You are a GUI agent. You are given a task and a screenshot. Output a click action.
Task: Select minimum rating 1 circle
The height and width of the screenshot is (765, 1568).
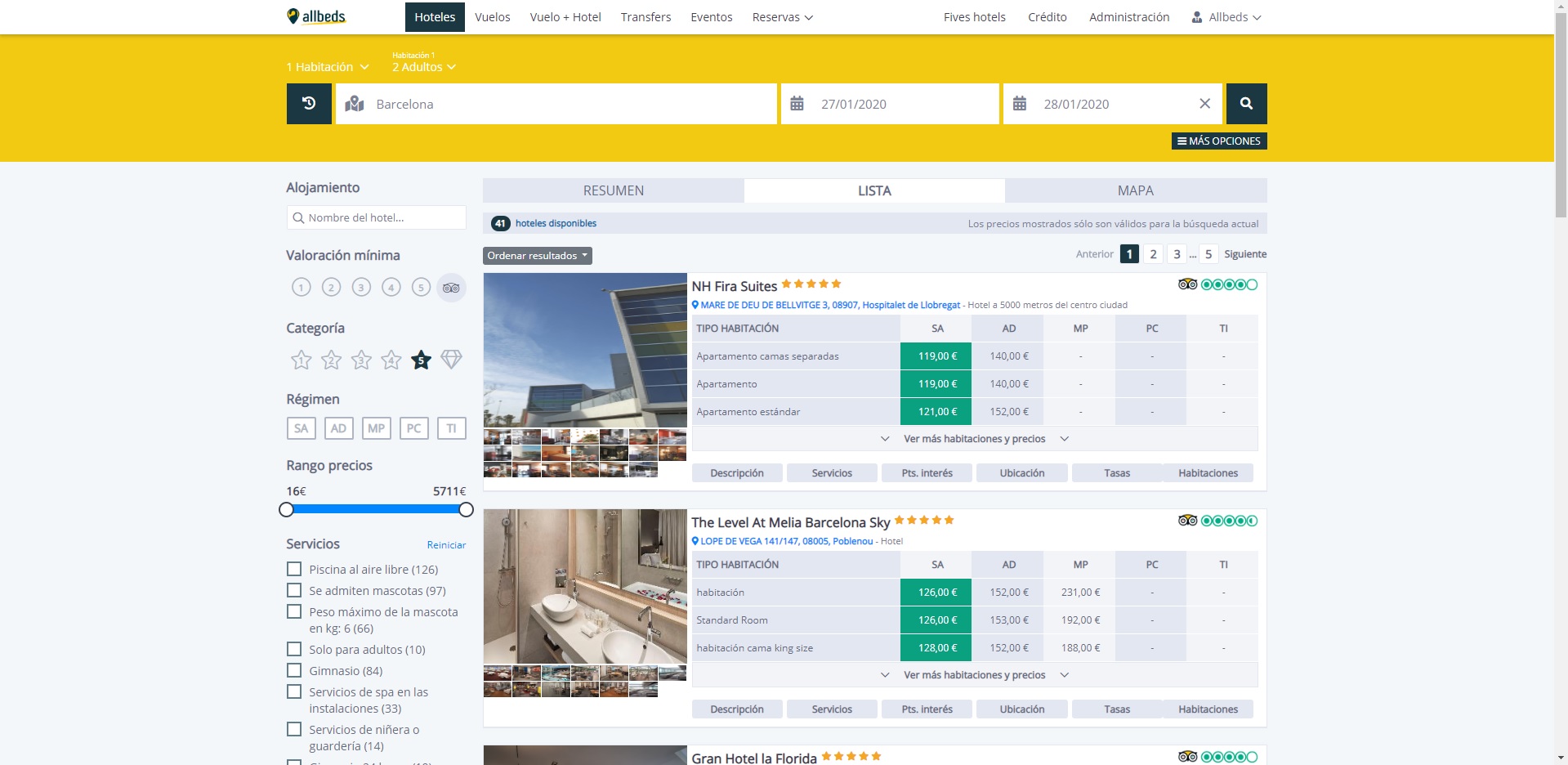[302, 288]
